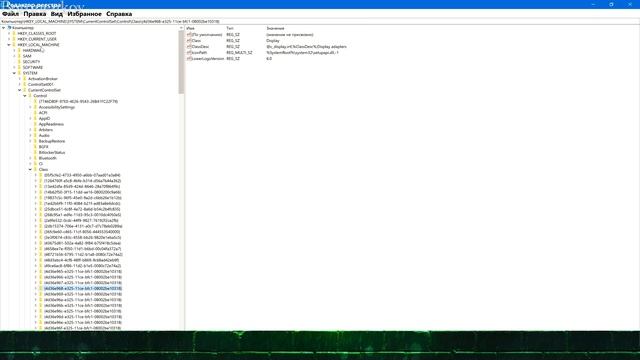This screenshot has width=640, height=360.
Task: Click the HKEY_LOCAL_MACHINE folder icon
Action: (x=14, y=45)
